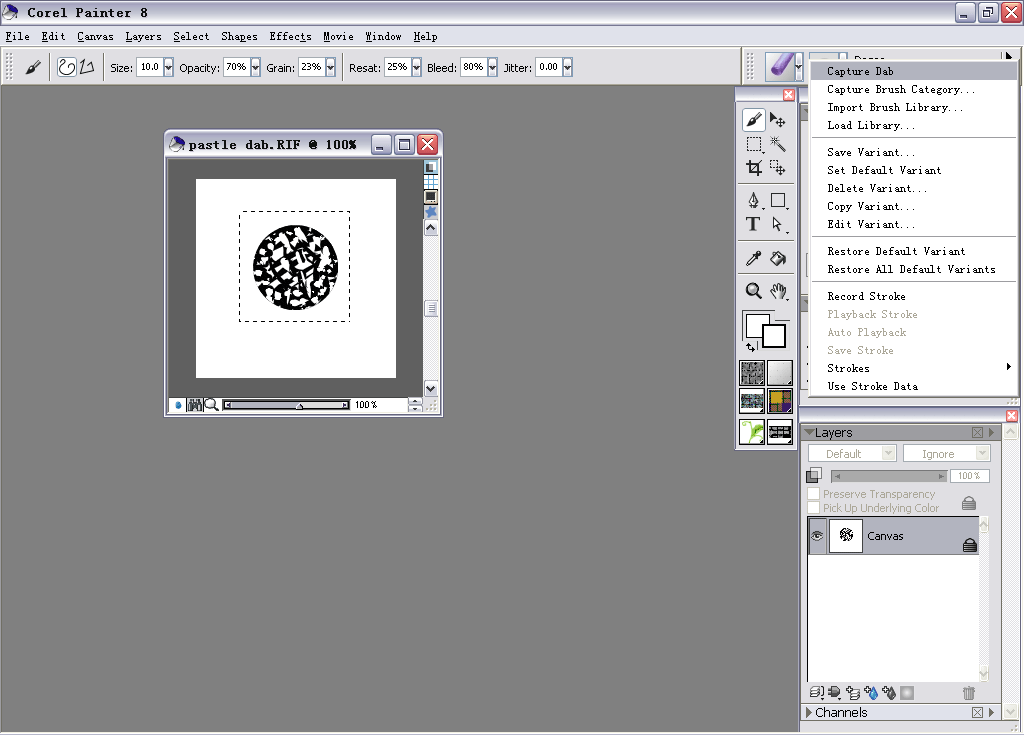1024x736 pixels.
Task: Choose the Rectangular Selection tool
Action: tap(754, 144)
